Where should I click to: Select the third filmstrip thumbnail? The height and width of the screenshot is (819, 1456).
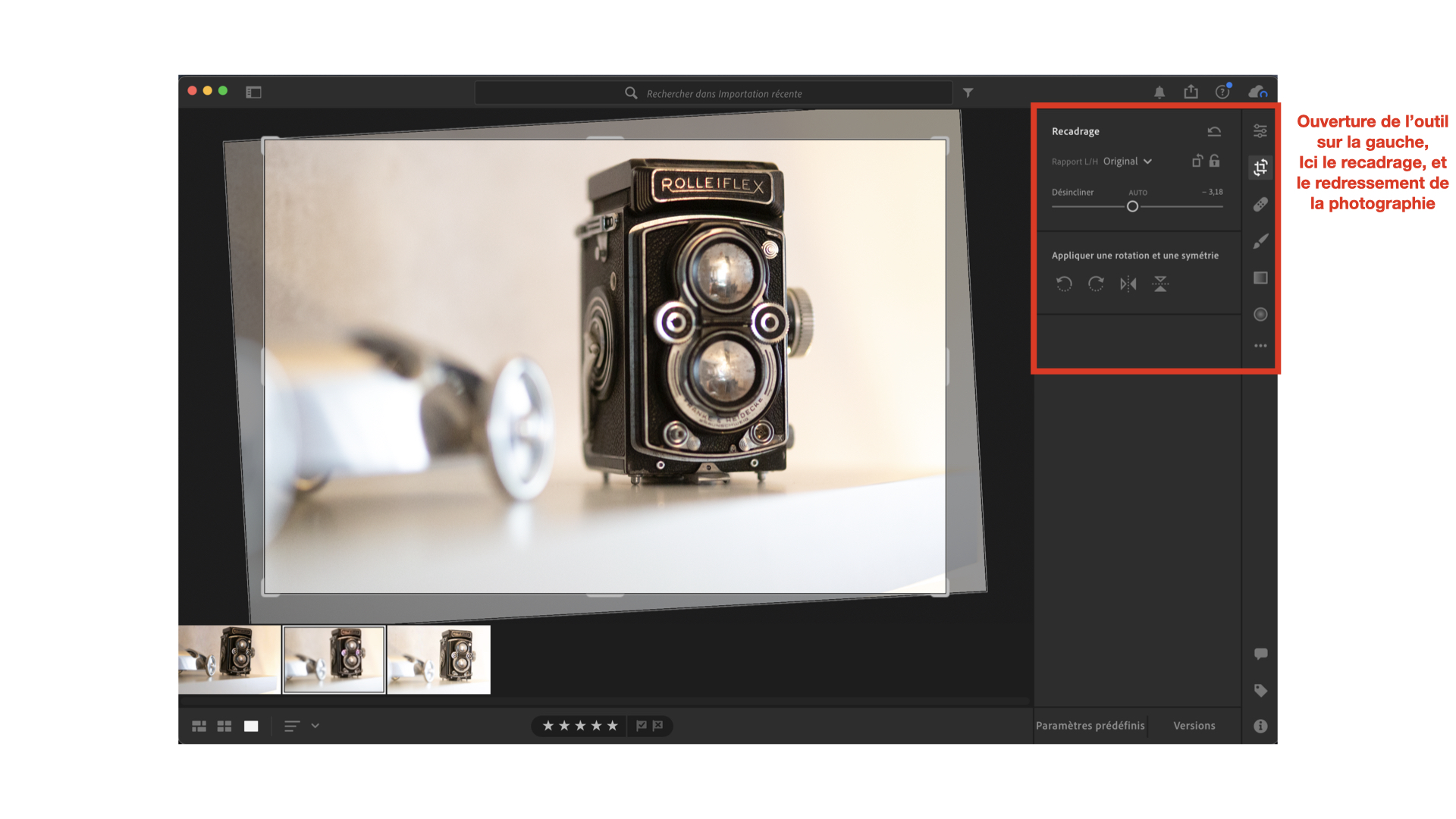click(x=439, y=659)
